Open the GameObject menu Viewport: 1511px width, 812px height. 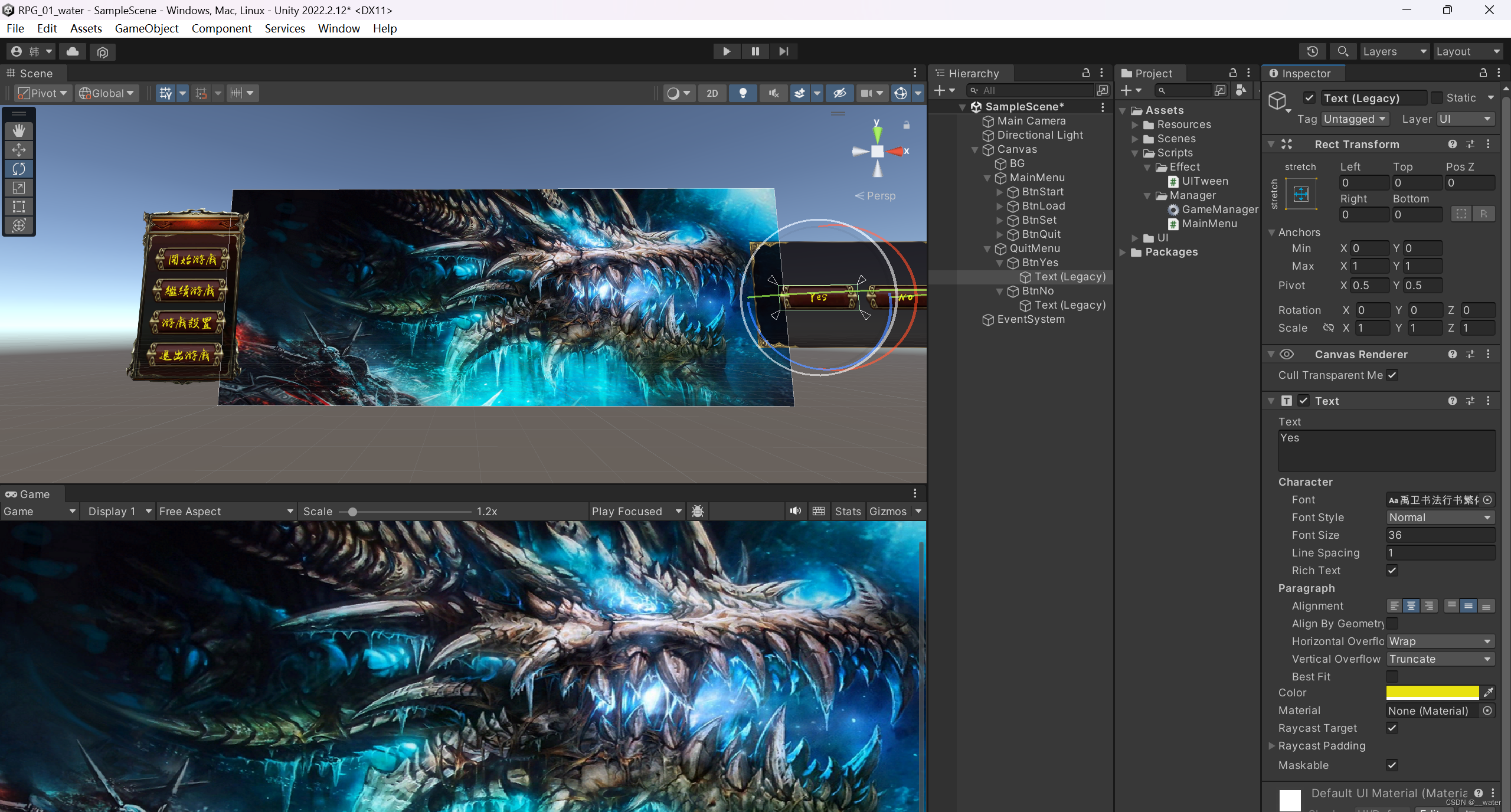pos(146,28)
